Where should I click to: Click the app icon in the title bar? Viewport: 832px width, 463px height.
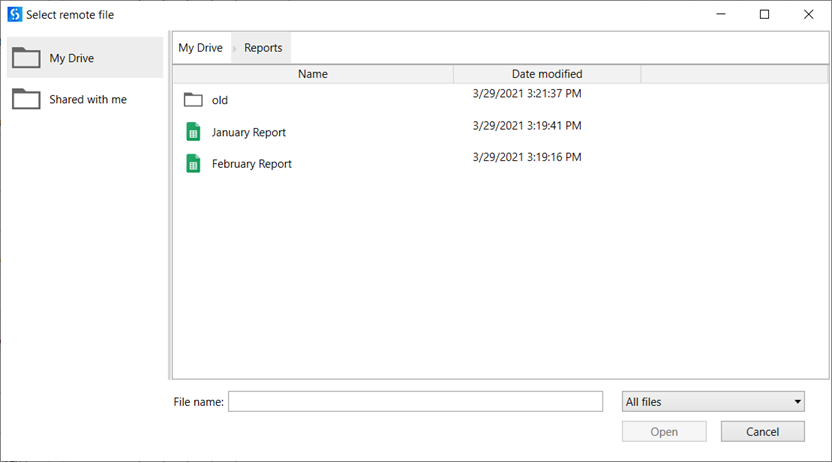[x=14, y=15]
